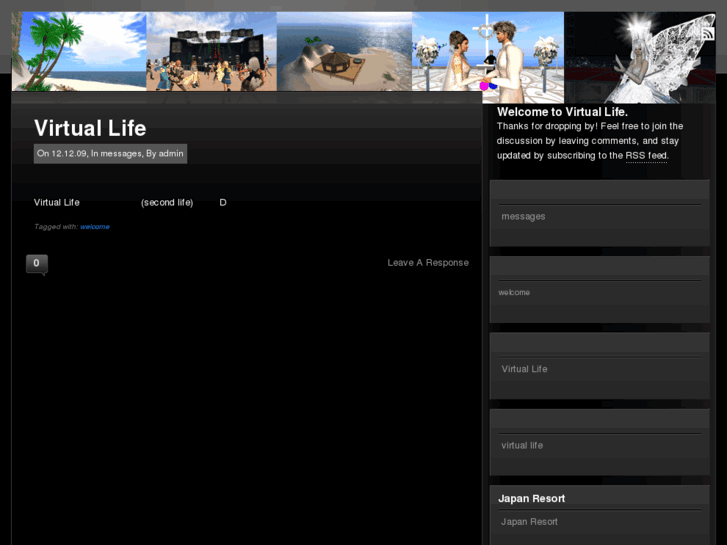Open the welcome tag in sidebar

click(514, 292)
